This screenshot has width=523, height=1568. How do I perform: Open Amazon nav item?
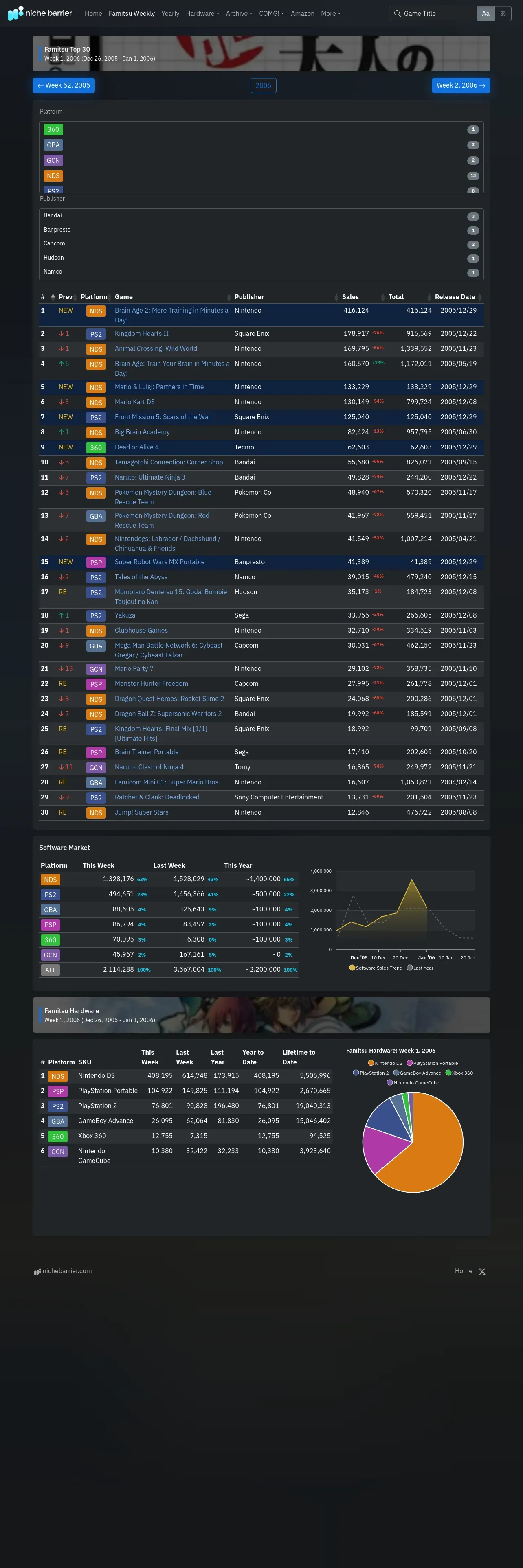[303, 13]
